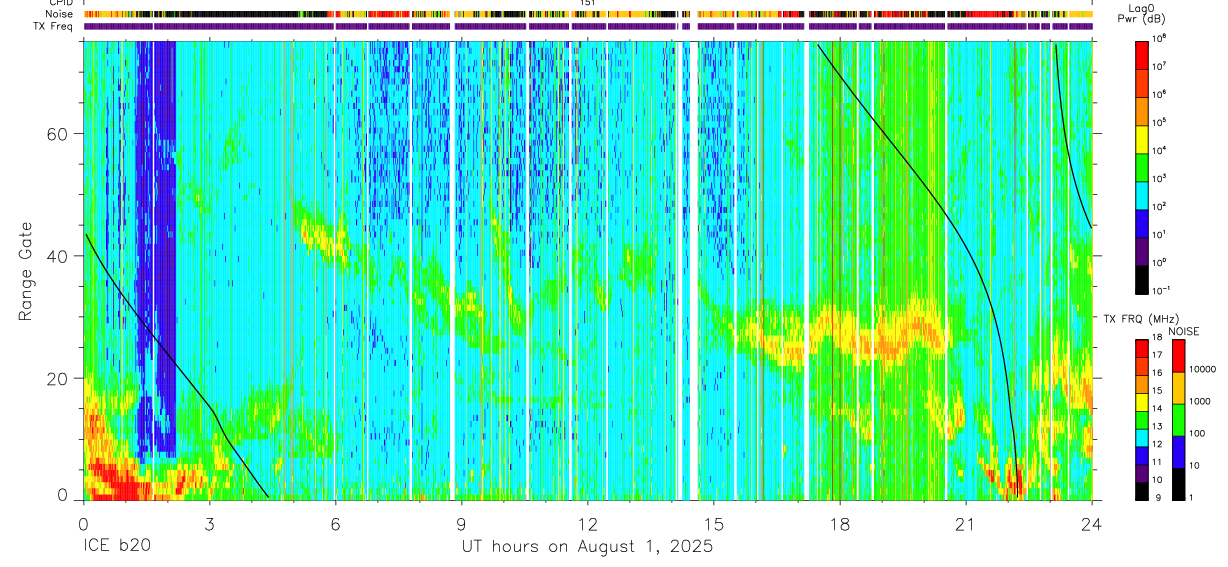Click the '10000' label on the NOISE colorbar

(x=1203, y=369)
